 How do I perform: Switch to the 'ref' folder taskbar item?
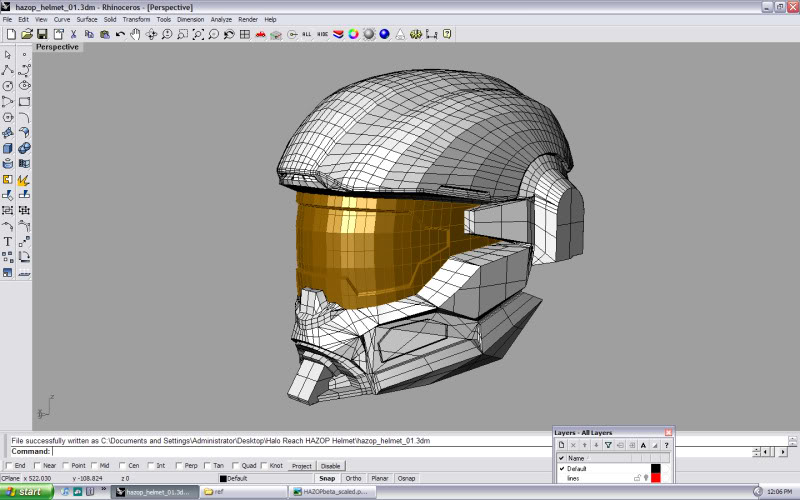[243, 492]
